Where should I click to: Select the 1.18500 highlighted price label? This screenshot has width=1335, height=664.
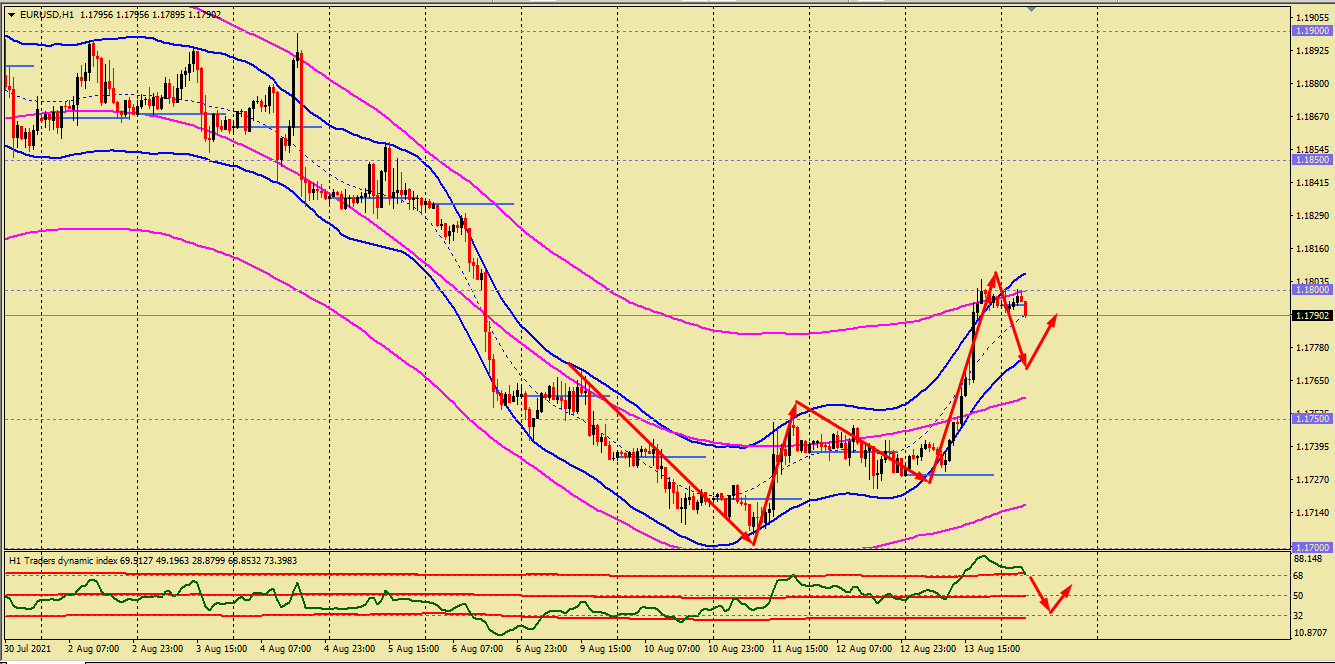point(1311,160)
